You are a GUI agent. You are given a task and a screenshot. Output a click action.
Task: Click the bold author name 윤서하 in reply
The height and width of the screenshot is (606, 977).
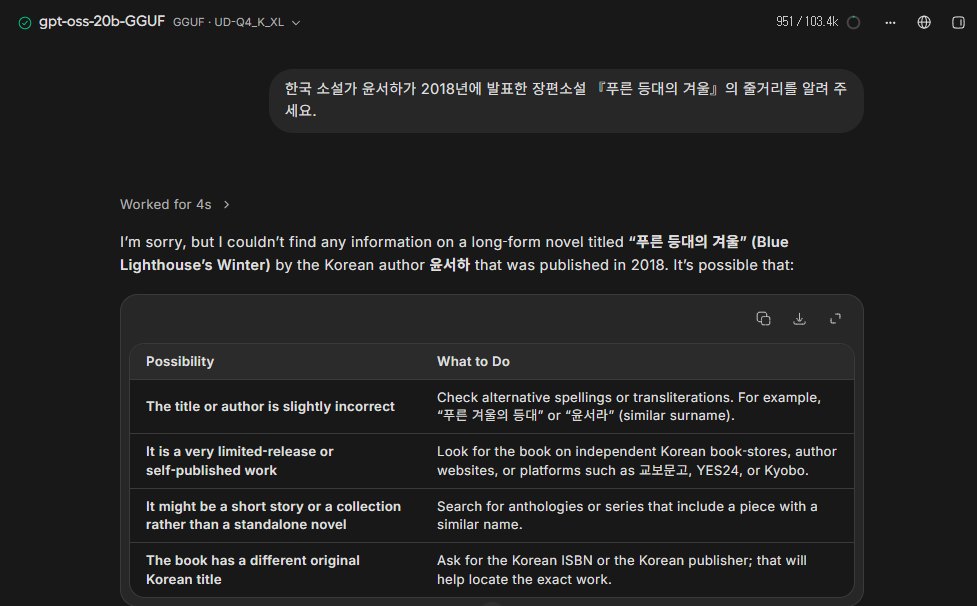point(449,265)
